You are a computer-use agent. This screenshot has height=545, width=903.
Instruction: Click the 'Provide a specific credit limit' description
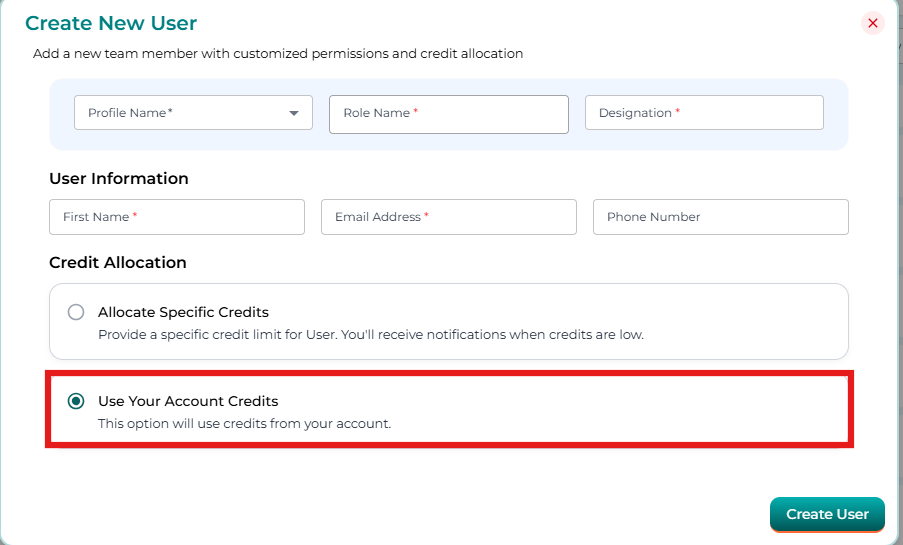(370, 334)
